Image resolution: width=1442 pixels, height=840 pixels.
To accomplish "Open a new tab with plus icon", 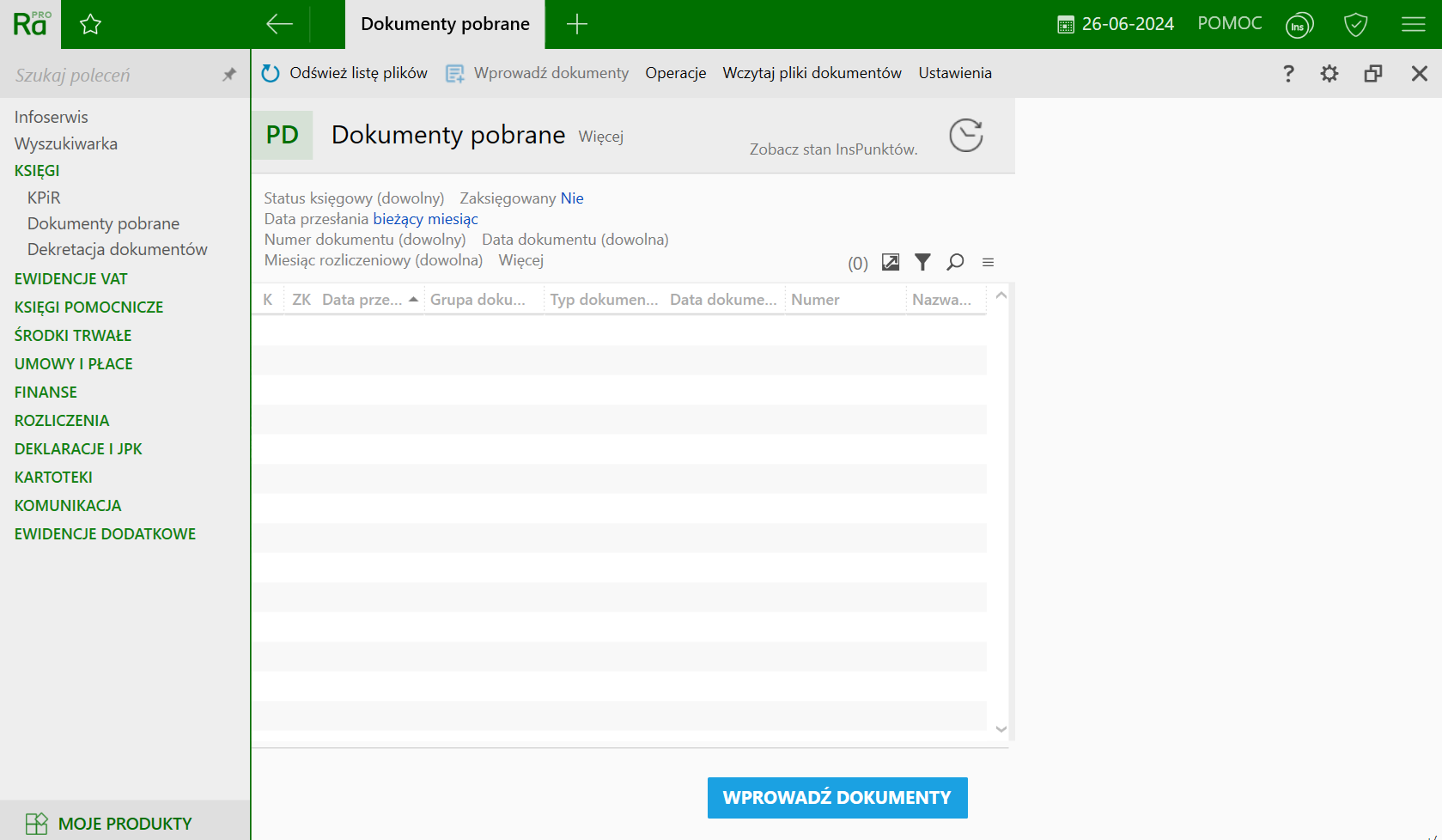I will click(x=577, y=24).
